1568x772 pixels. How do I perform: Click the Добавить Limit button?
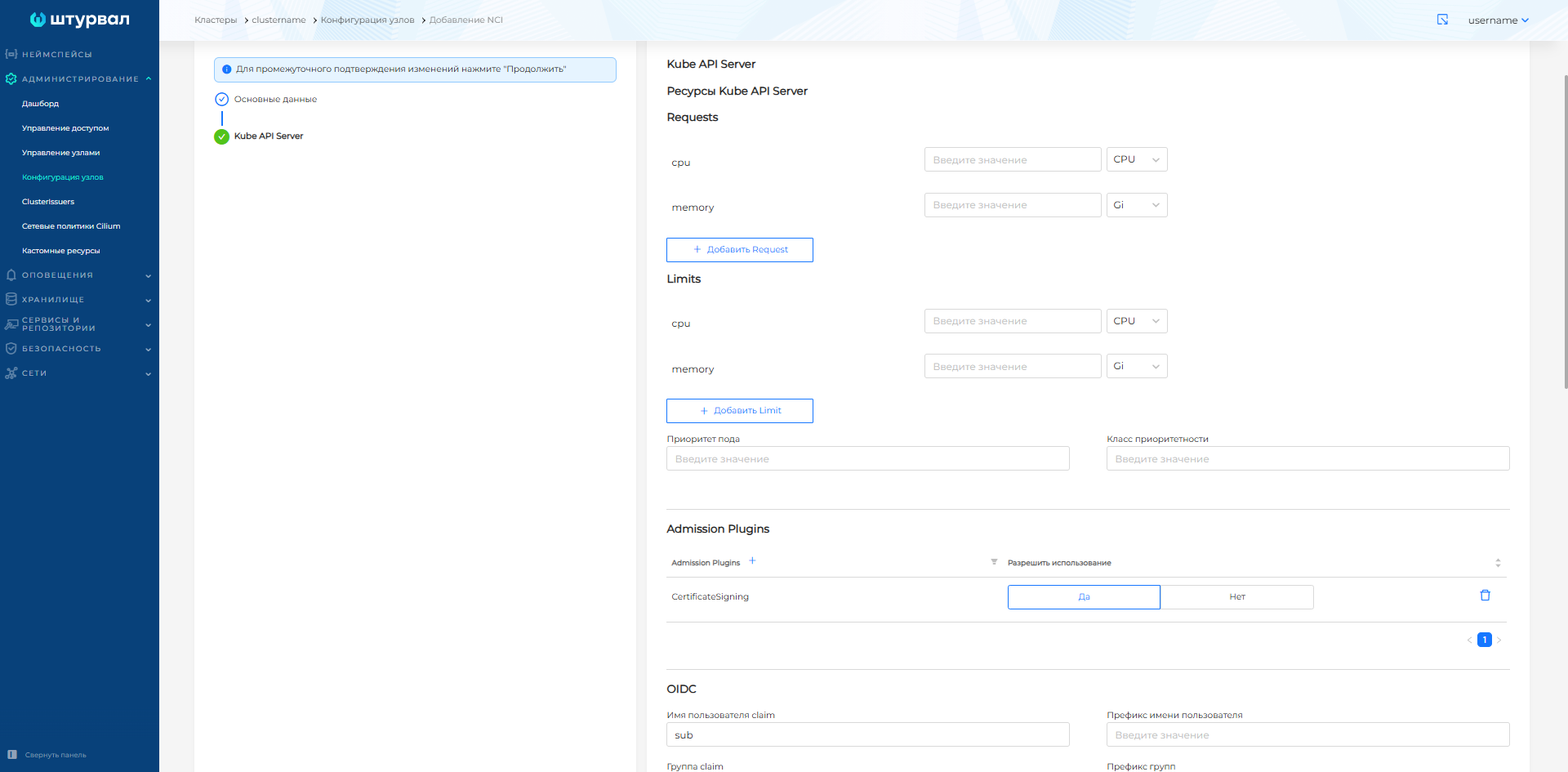click(739, 411)
